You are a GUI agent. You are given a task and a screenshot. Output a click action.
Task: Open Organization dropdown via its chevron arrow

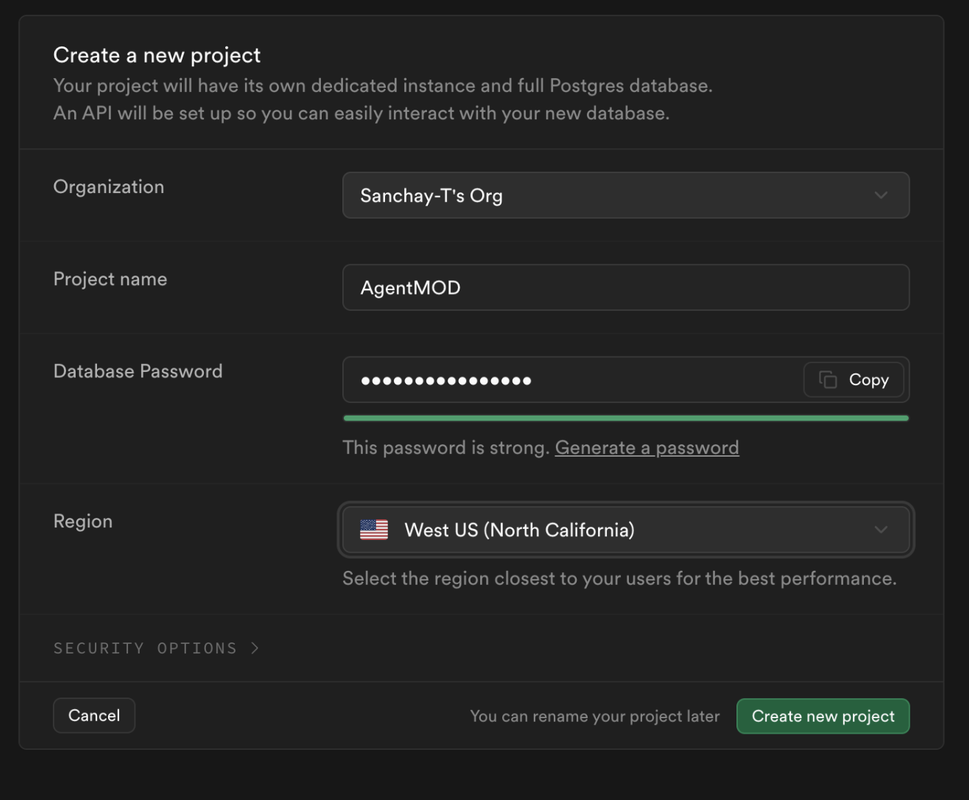881,195
